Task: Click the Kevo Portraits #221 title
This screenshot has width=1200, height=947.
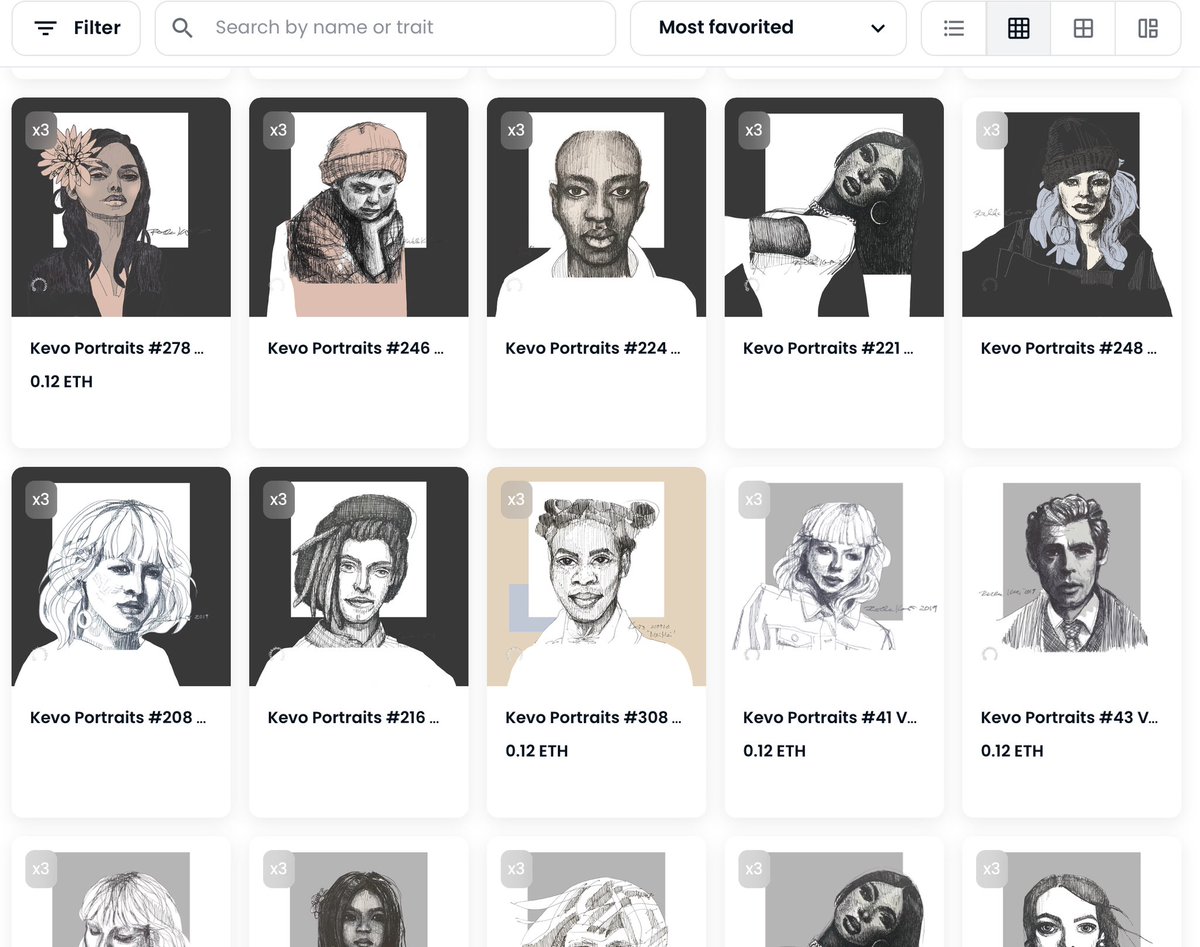Action: pos(829,348)
